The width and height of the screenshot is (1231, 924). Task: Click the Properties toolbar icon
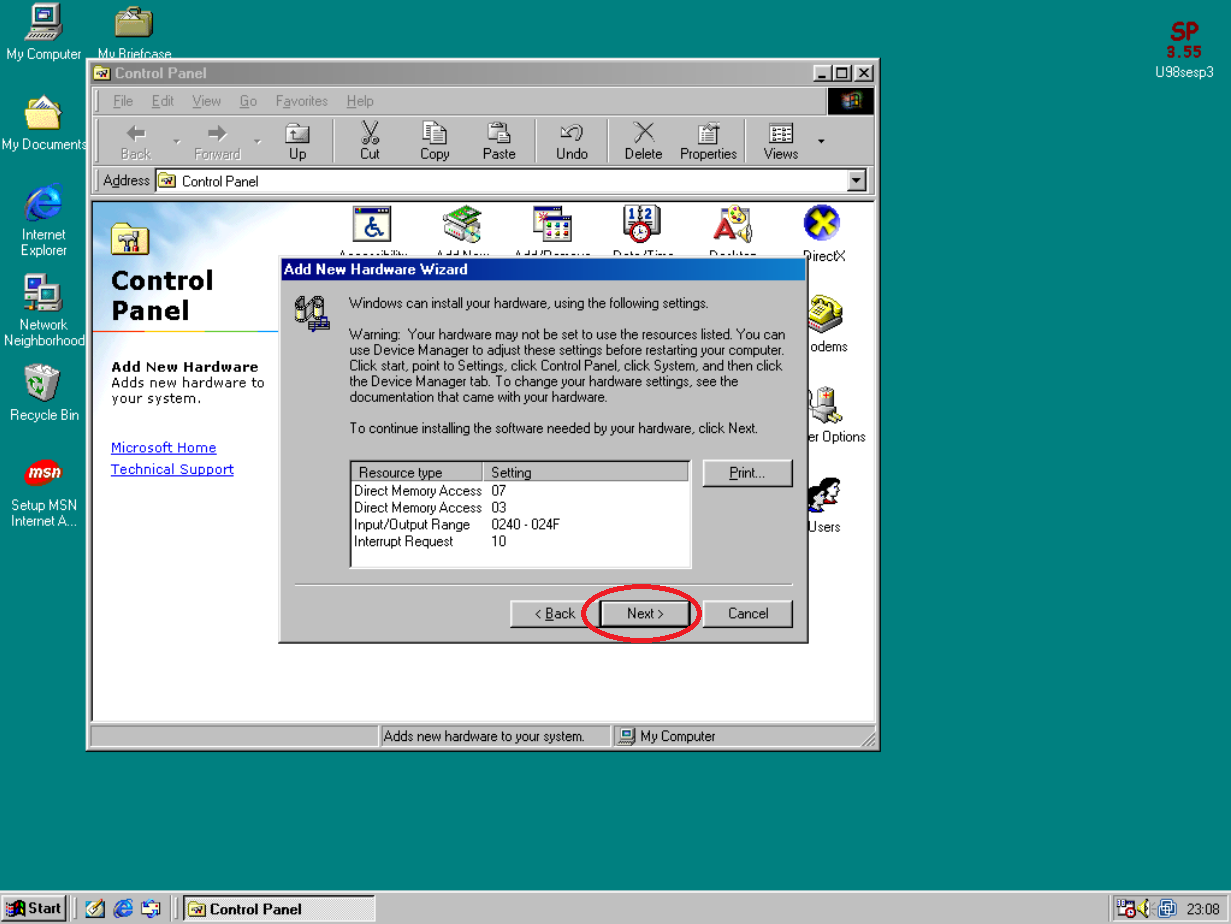(708, 141)
